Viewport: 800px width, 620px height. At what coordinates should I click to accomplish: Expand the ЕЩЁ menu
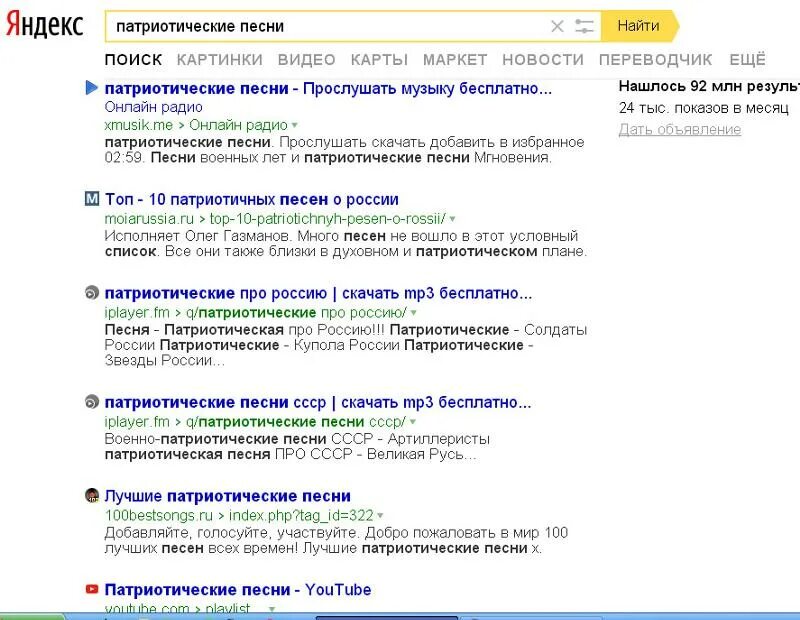747,60
